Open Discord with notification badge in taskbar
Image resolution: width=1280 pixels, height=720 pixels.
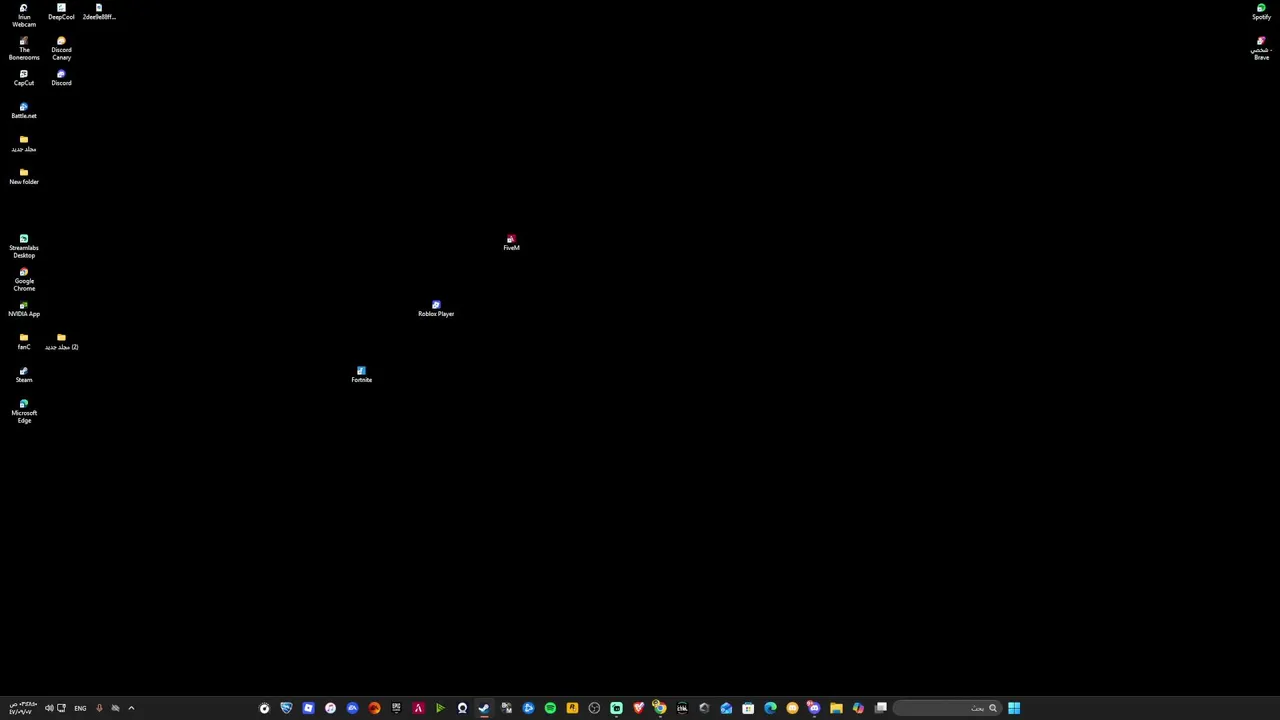coord(814,708)
